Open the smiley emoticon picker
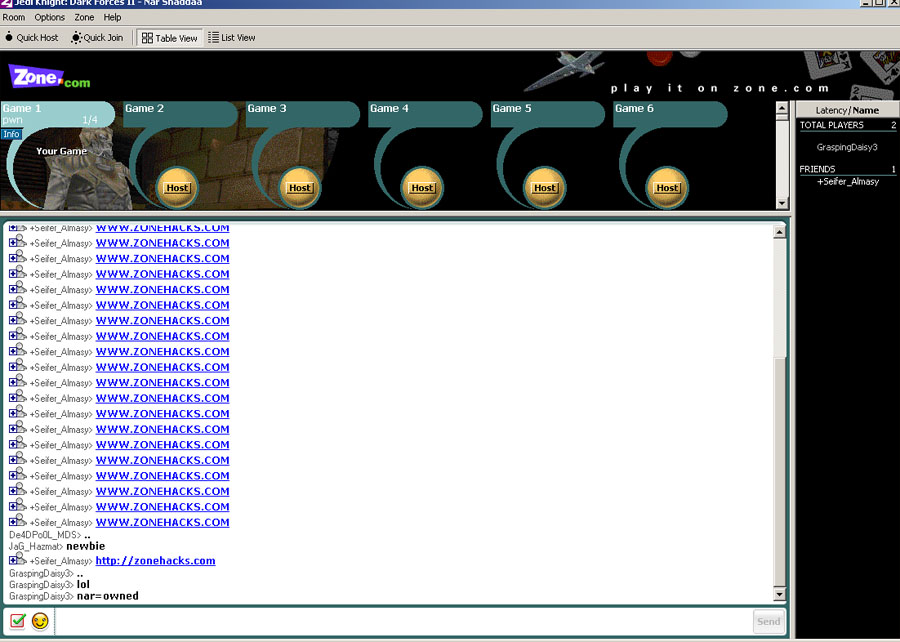This screenshot has height=642, width=900. [40, 621]
